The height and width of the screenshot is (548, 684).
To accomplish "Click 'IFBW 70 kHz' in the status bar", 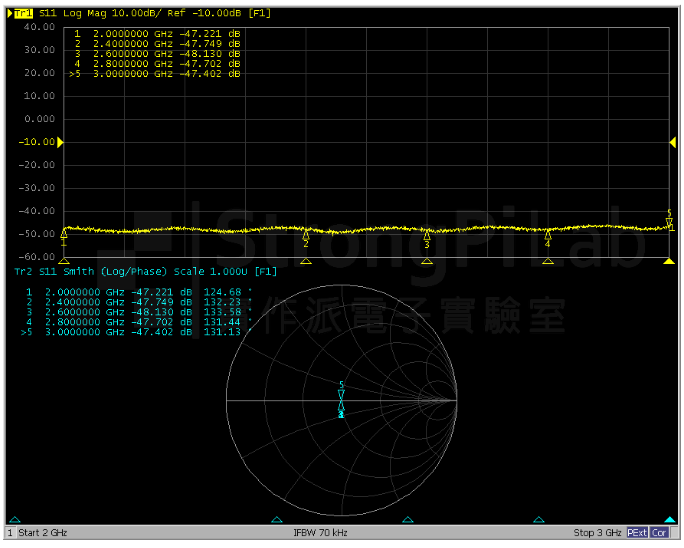I will pyautogui.click(x=321, y=533).
